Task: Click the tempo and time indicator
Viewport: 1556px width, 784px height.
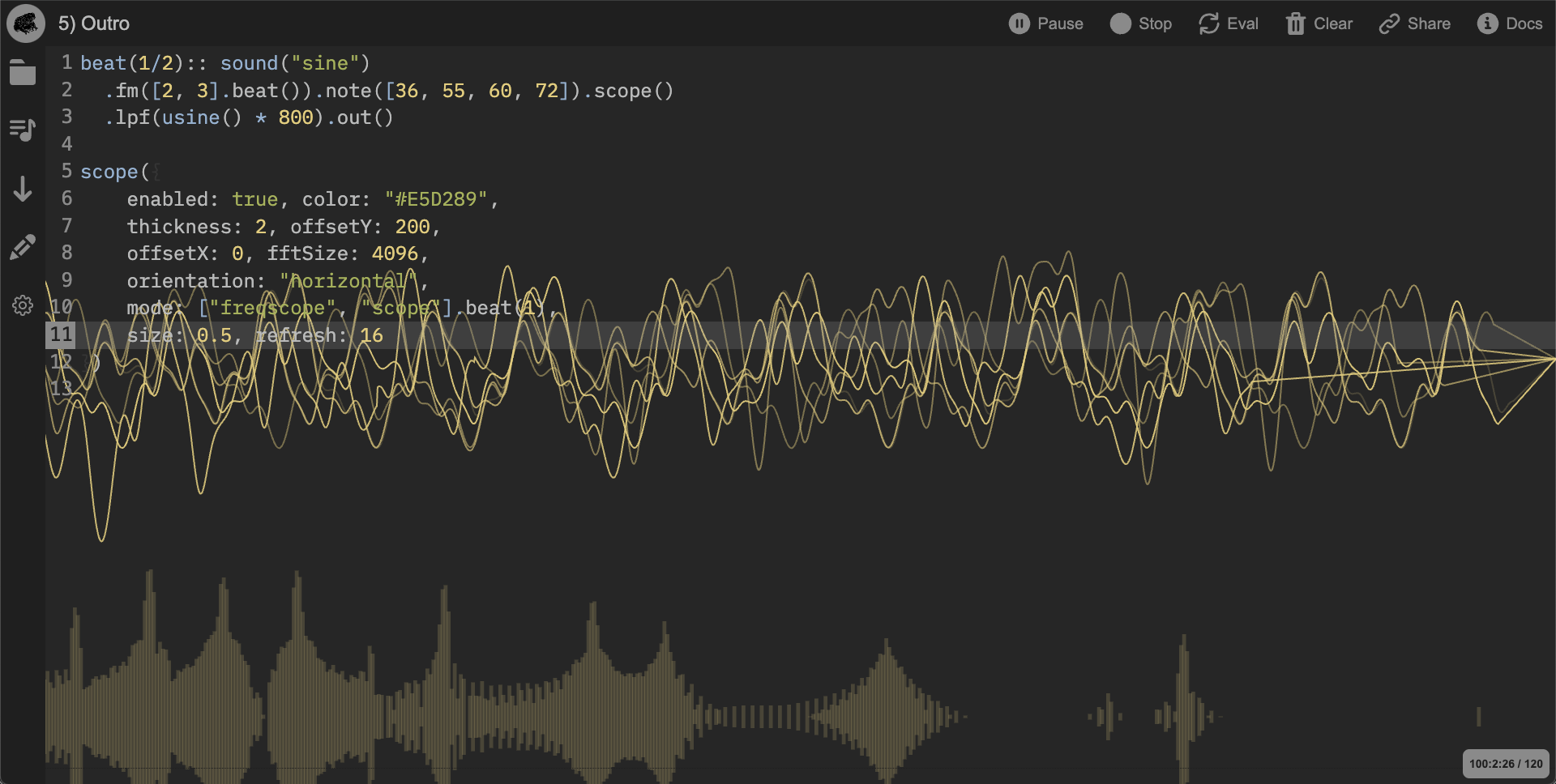Action: 1505,764
